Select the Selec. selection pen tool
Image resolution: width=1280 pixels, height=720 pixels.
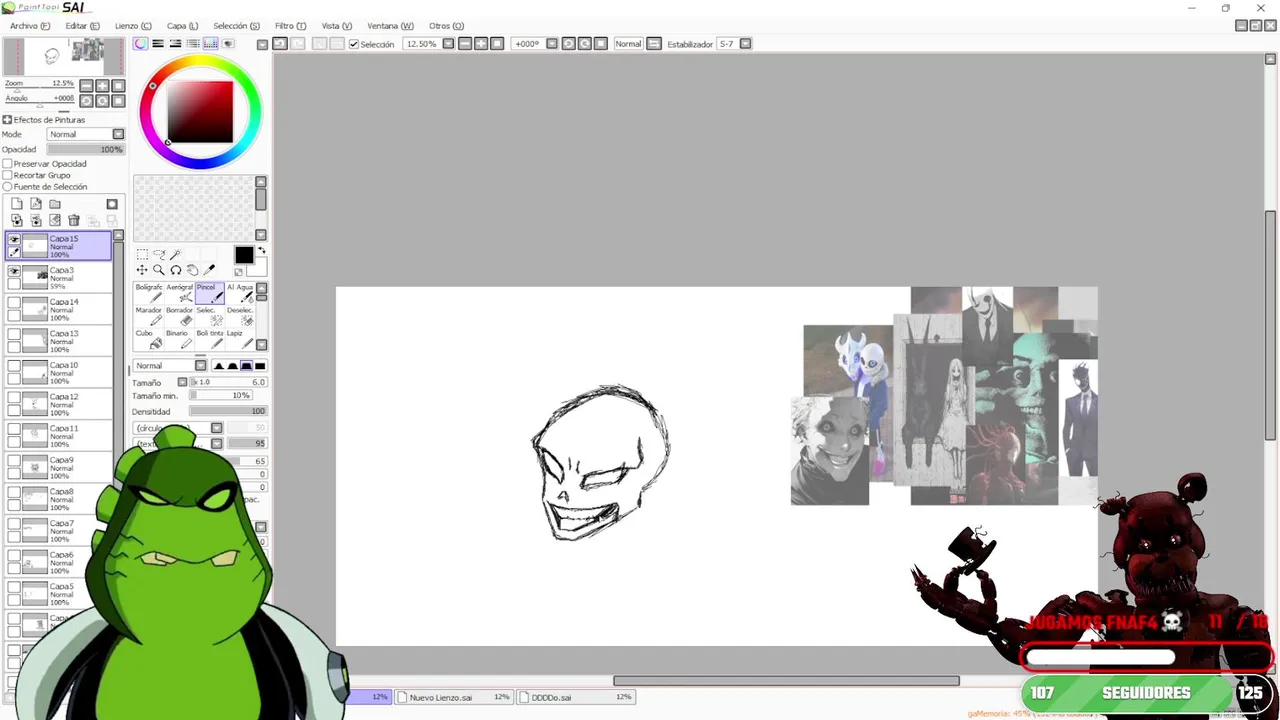209,316
